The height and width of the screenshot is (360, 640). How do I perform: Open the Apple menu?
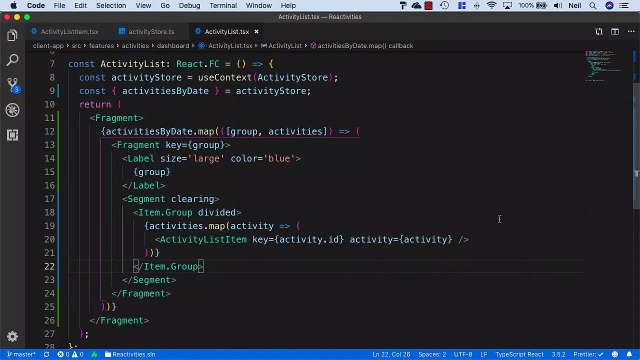coord(13,5)
